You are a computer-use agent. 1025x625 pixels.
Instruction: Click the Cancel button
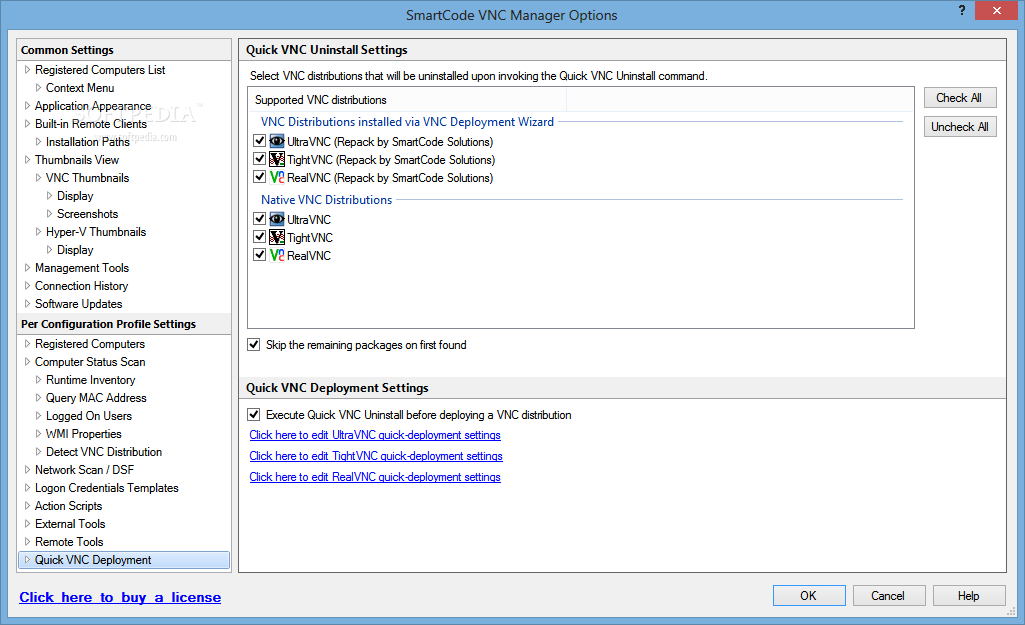(888, 596)
